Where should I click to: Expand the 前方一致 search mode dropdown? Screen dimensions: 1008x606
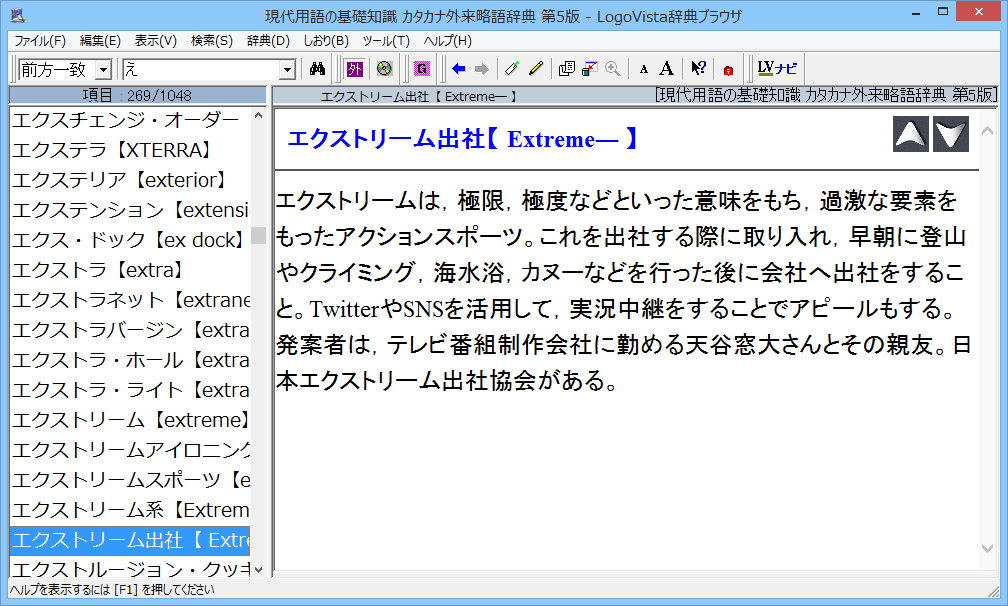click(x=105, y=70)
